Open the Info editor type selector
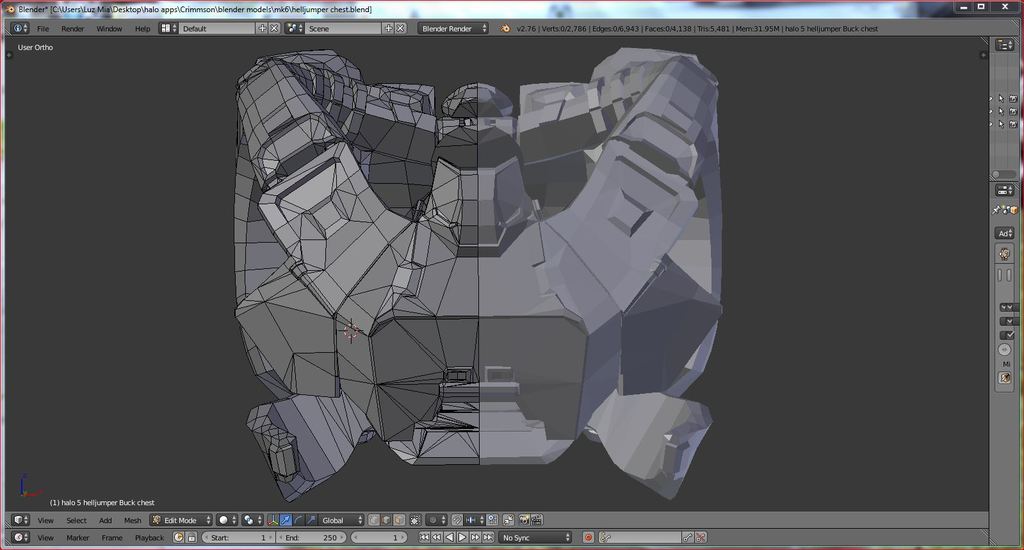Image resolution: width=1024 pixels, height=550 pixels. click(20, 28)
